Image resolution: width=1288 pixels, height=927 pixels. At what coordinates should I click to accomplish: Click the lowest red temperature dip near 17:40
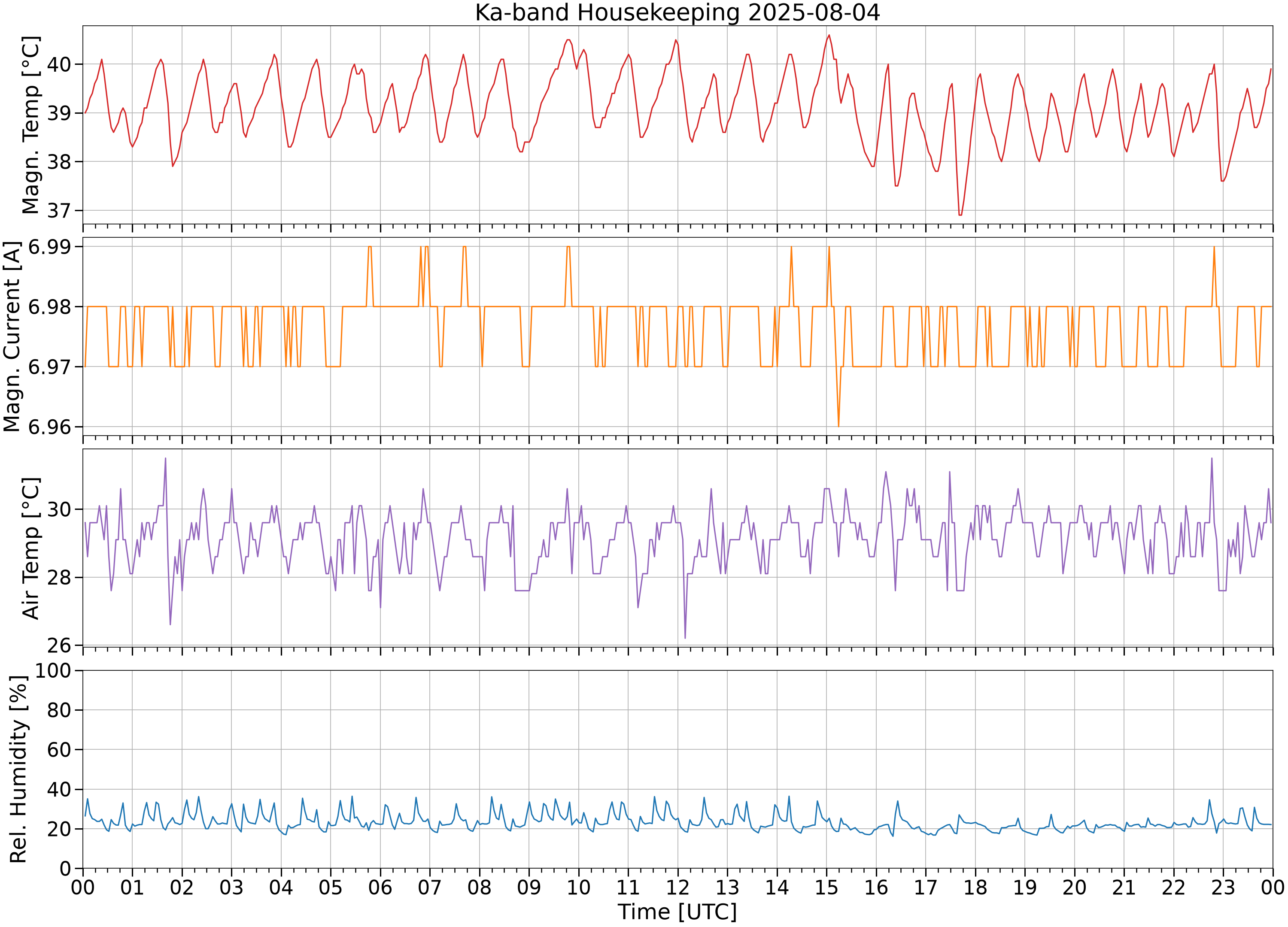(x=960, y=215)
